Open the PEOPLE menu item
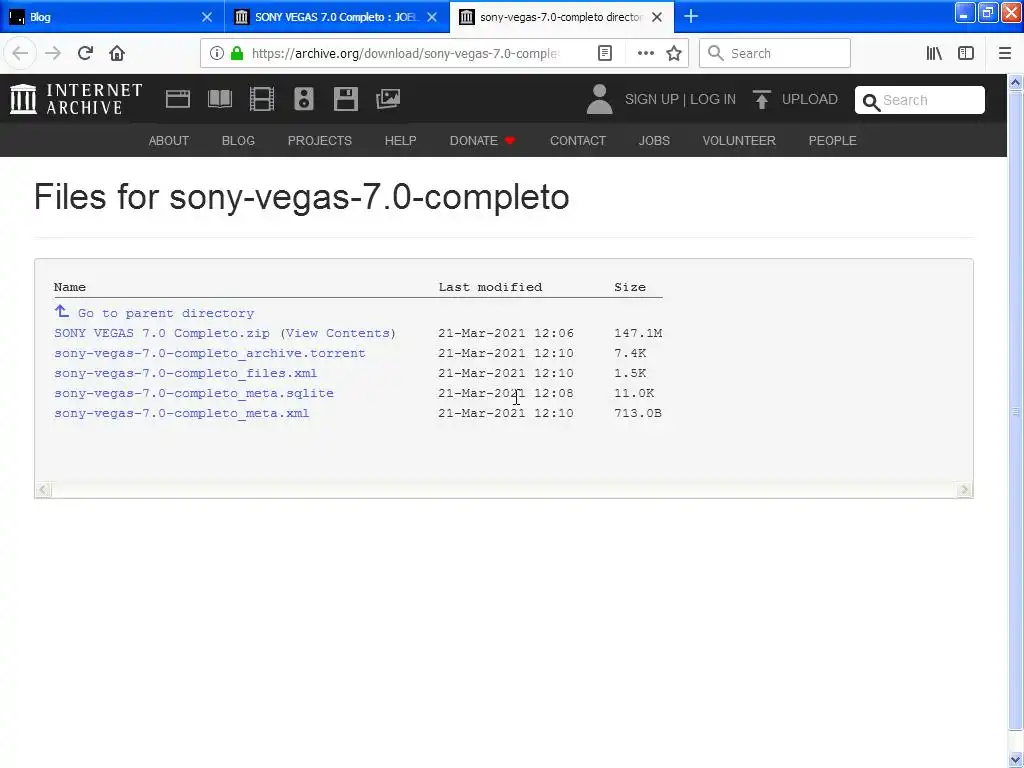The width and height of the screenshot is (1024, 768). (833, 140)
